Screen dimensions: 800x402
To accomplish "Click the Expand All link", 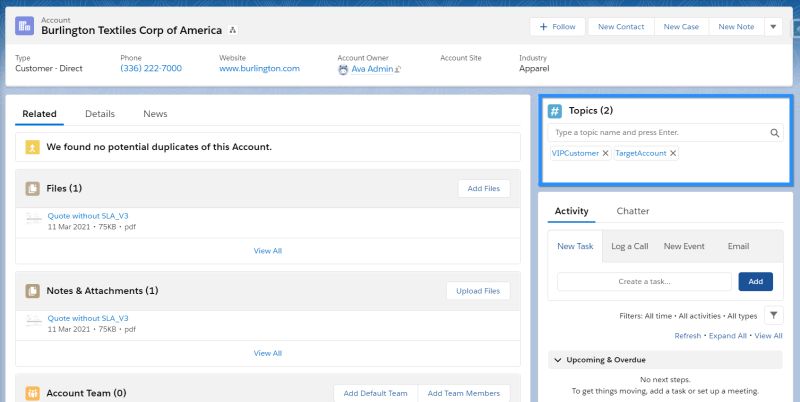I will click(x=728, y=336).
